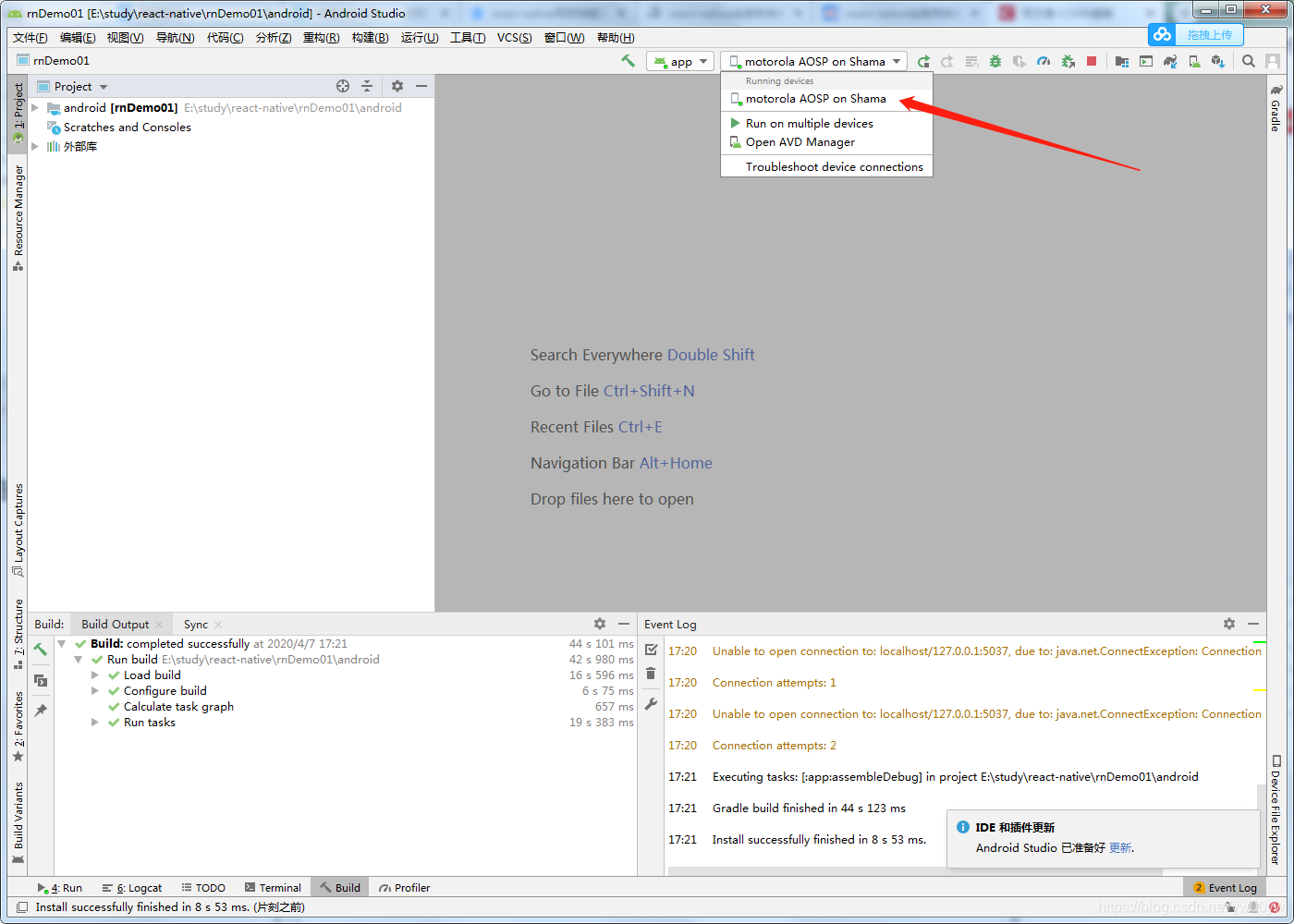
Task: Select motorola AOSP on Shama in device list
Action: click(826, 99)
